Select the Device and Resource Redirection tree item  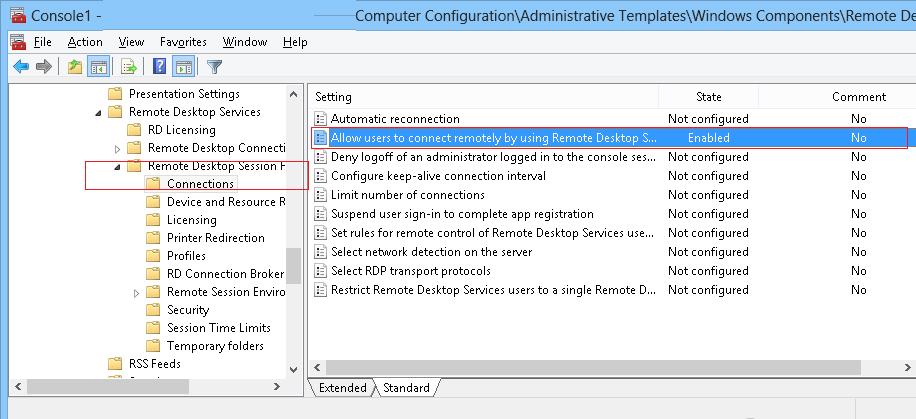(x=225, y=202)
